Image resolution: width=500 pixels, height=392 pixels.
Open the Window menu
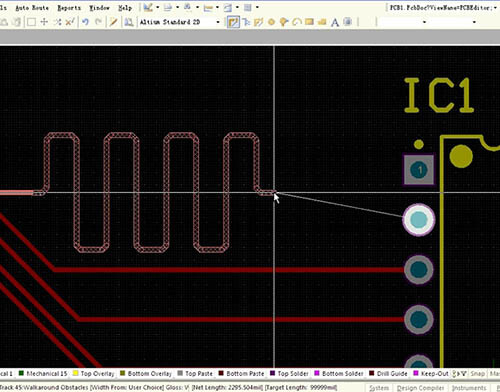[99, 8]
